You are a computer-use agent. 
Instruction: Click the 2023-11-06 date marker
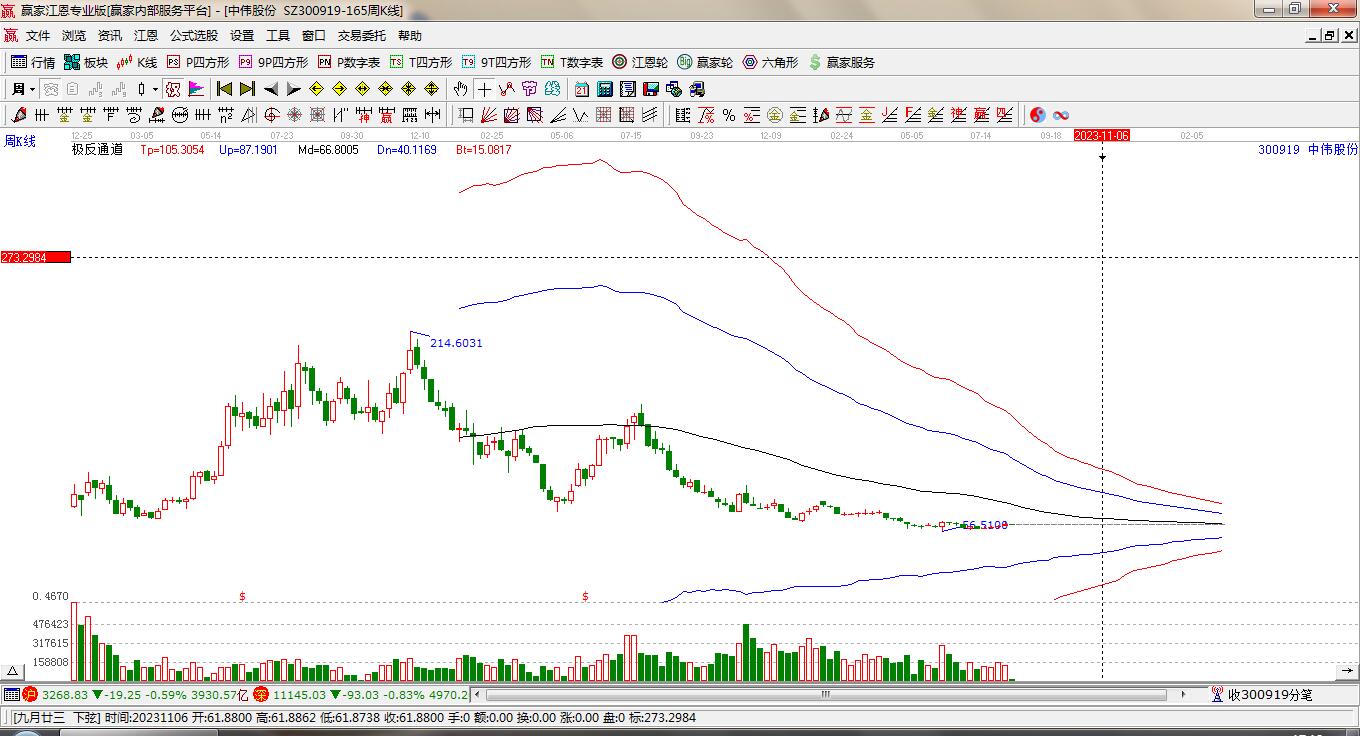pyautogui.click(x=1101, y=135)
